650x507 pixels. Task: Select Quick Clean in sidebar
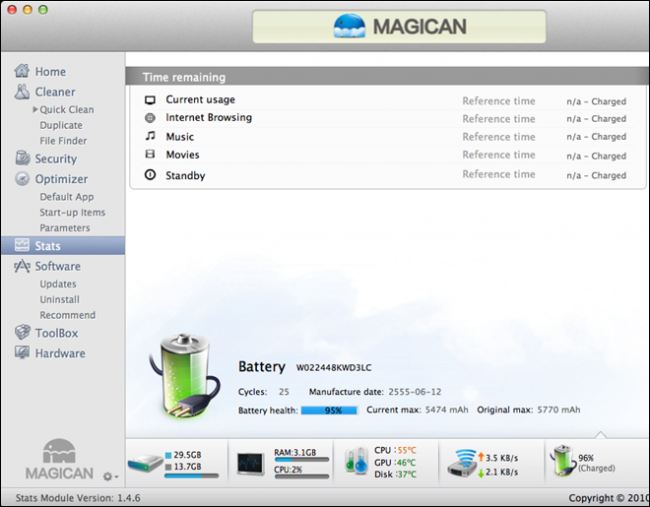(67, 109)
